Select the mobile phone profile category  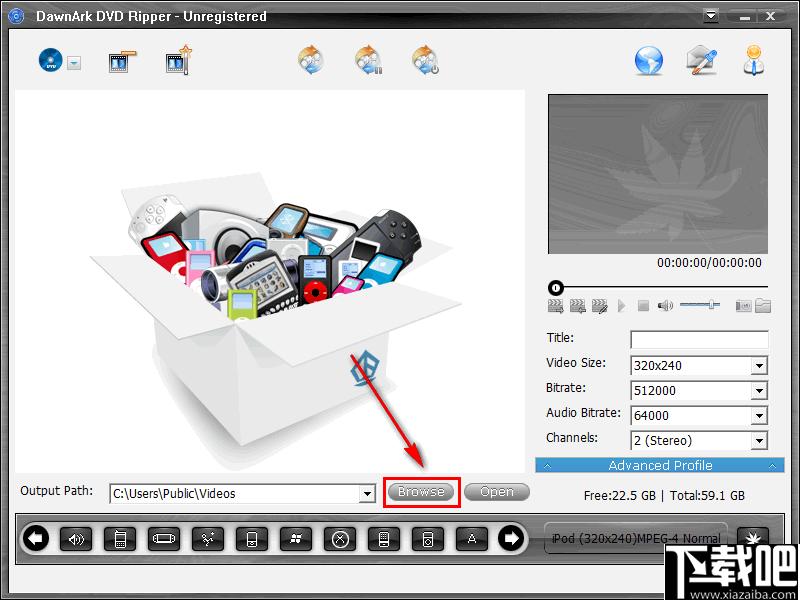[x=120, y=538]
